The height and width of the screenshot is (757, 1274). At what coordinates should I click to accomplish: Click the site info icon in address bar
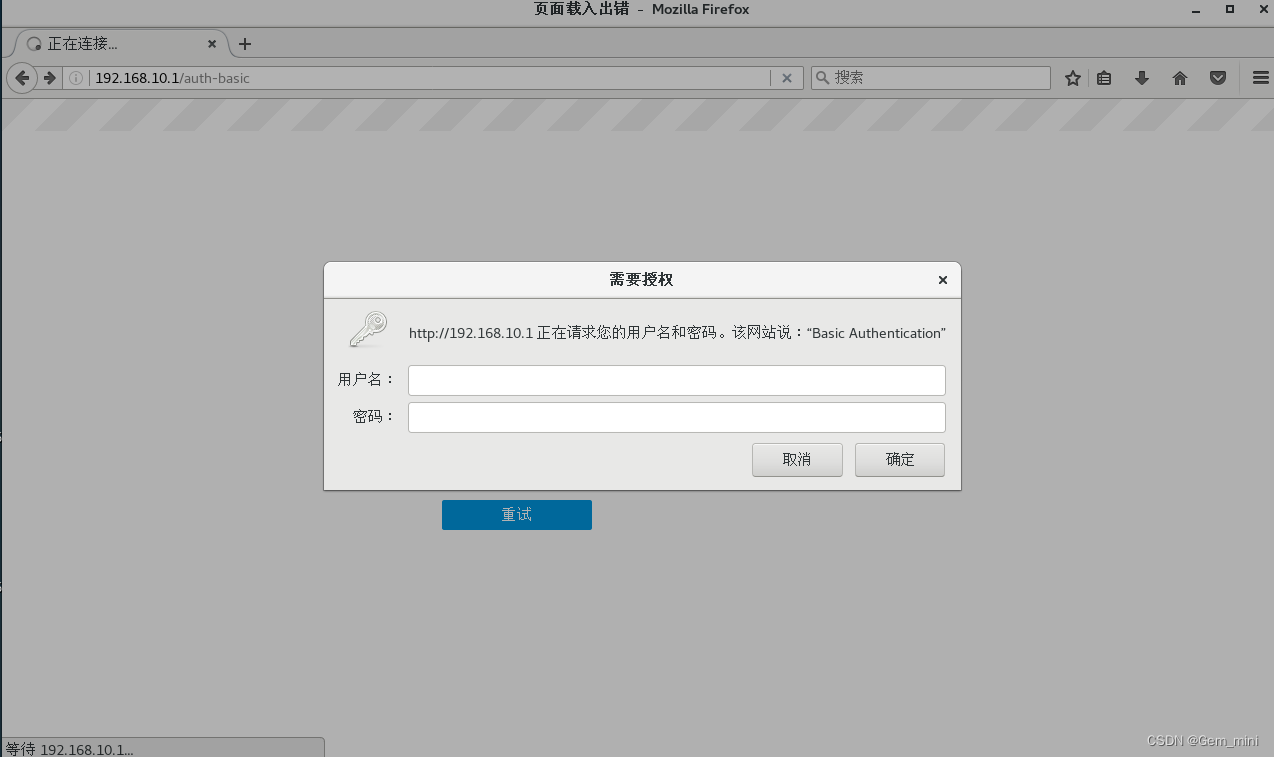tap(75, 77)
